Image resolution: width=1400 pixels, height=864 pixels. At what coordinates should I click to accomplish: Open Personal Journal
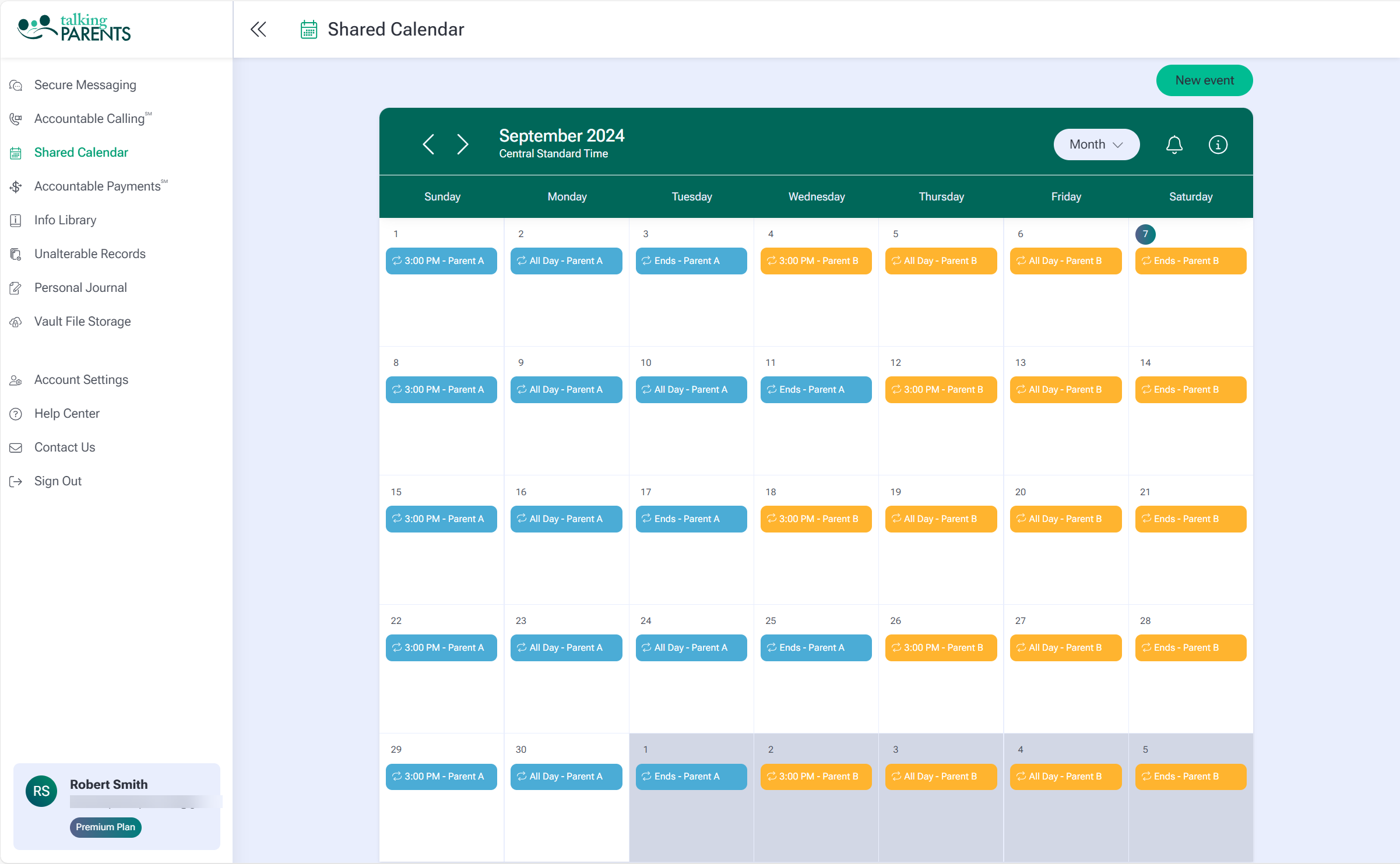click(x=80, y=288)
